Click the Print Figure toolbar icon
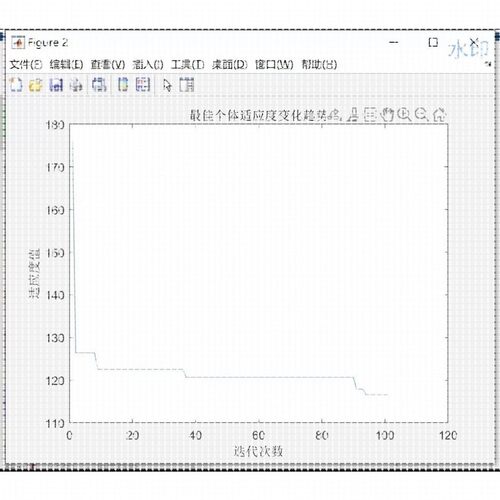500x500 pixels. (76, 85)
